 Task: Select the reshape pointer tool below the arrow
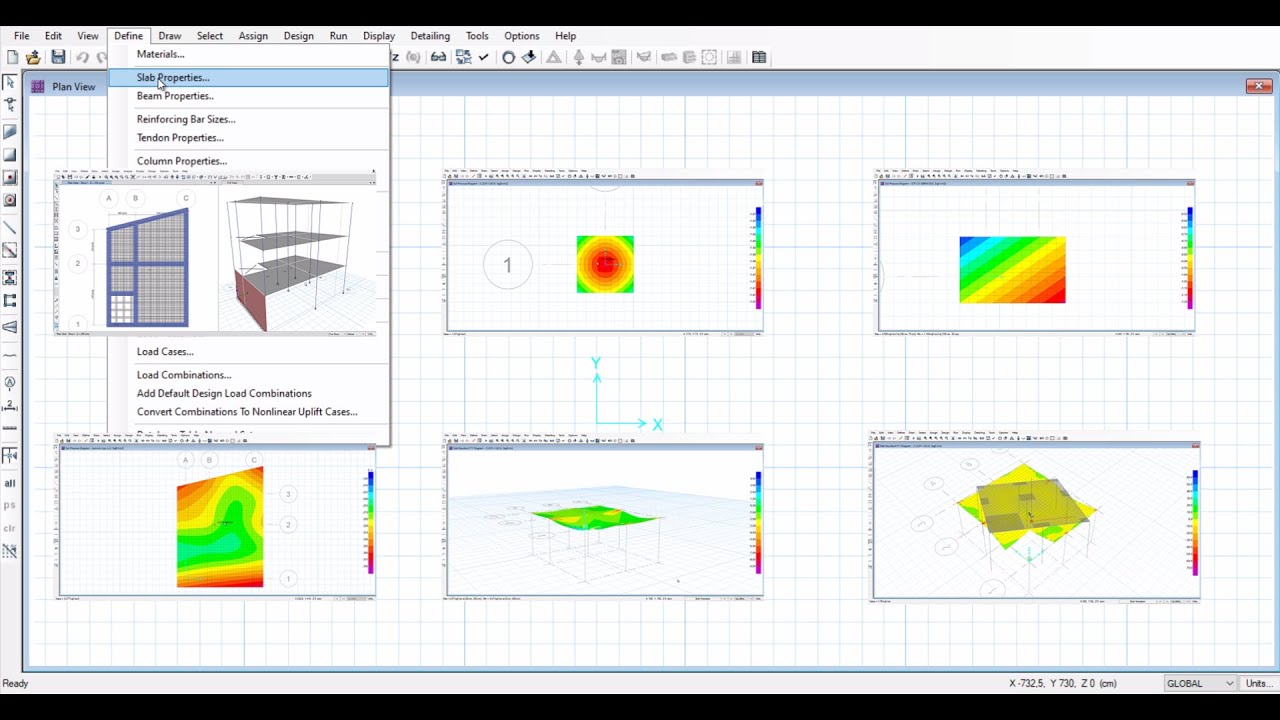pyautogui.click(x=10, y=105)
